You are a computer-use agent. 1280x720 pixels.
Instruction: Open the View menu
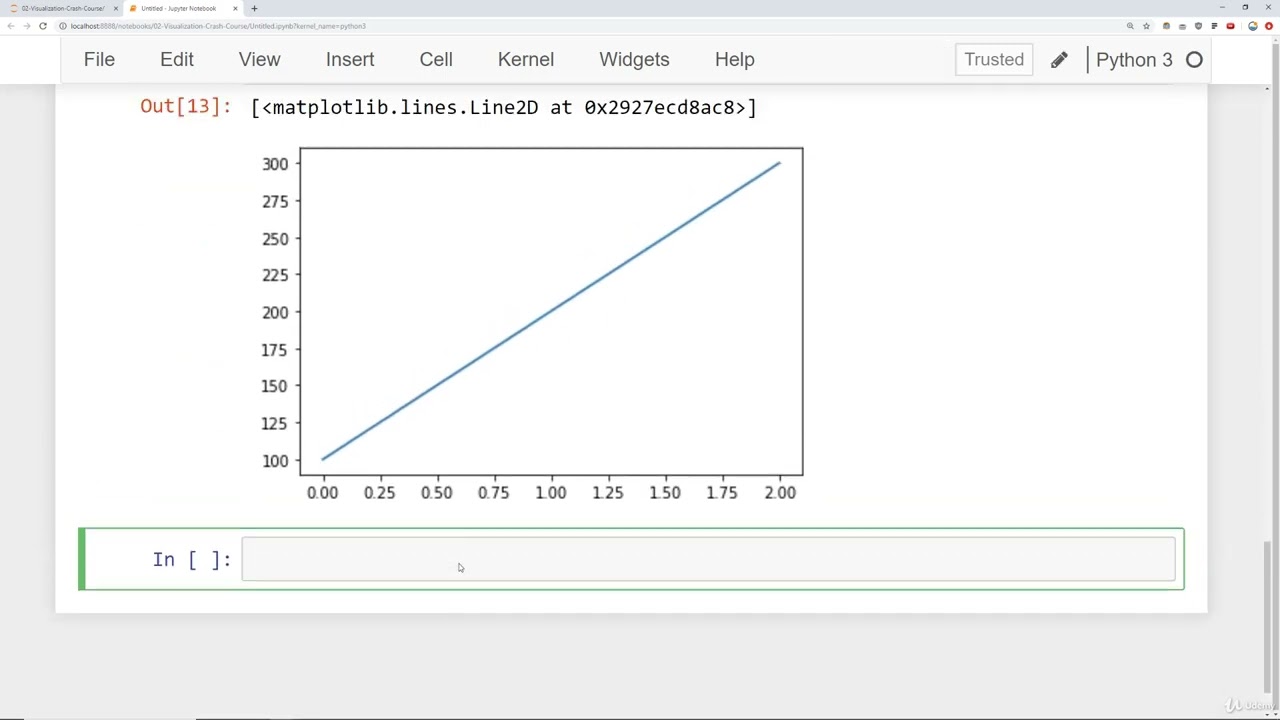[x=259, y=59]
